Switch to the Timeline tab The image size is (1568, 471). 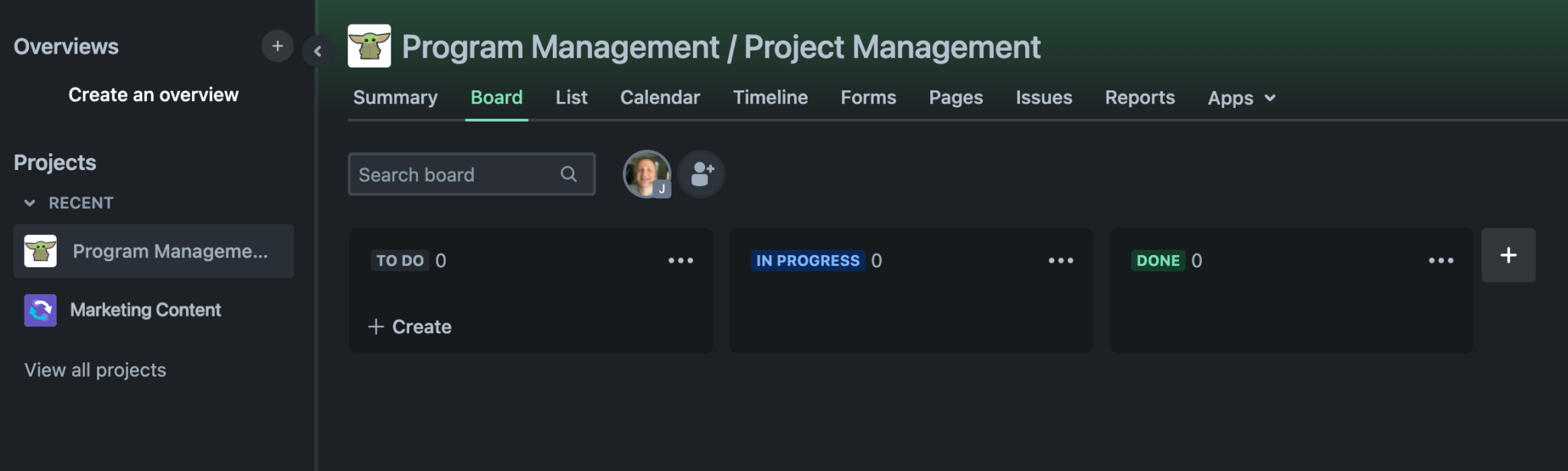point(770,98)
